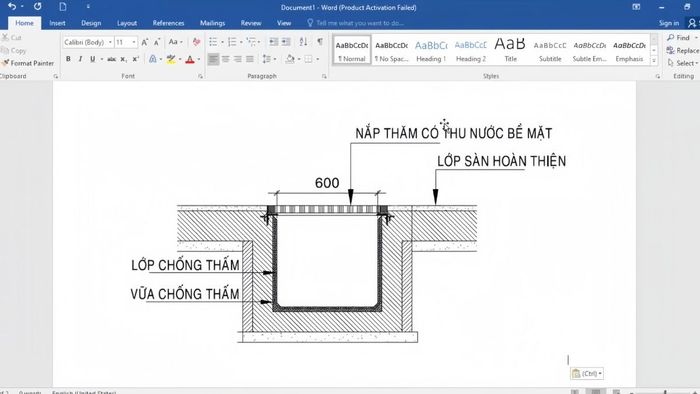This screenshot has height=394, width=700.
Task: Select Justify alignment
Action: [x=250, y=59]
